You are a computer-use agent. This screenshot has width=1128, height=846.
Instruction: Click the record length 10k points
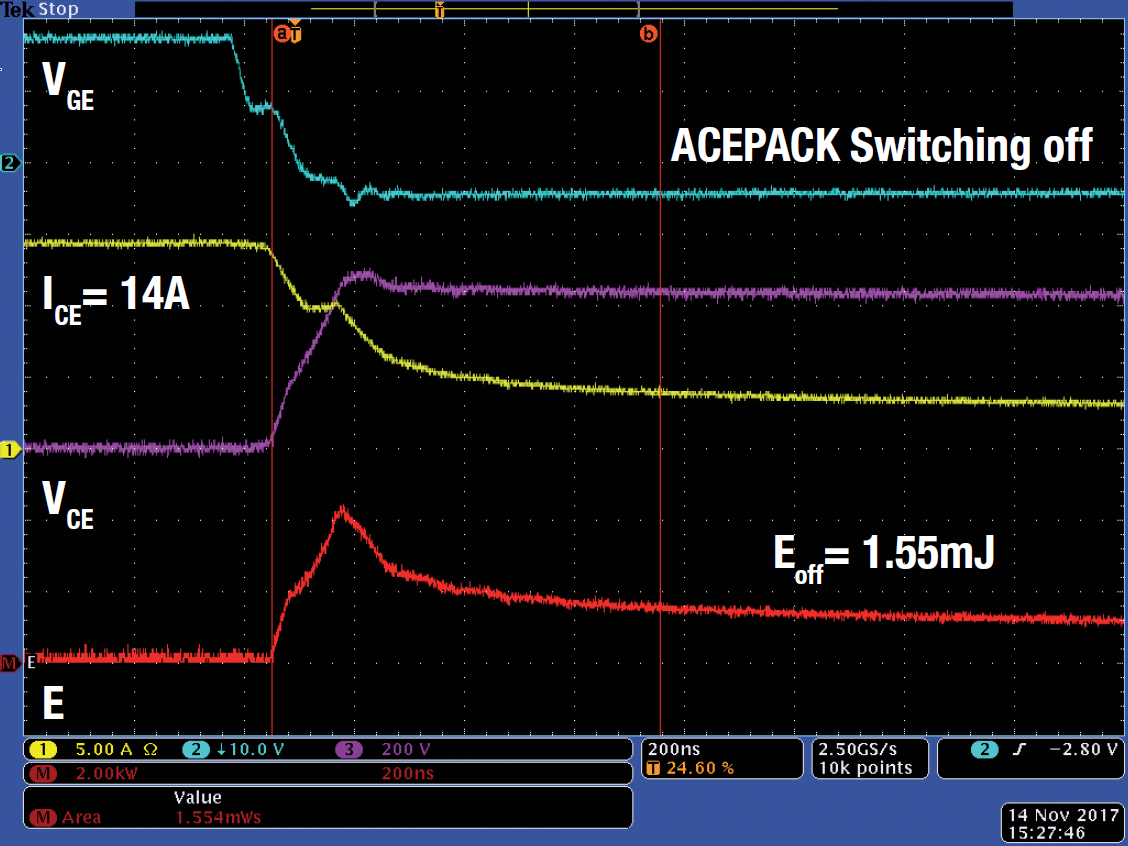[865, 768]
